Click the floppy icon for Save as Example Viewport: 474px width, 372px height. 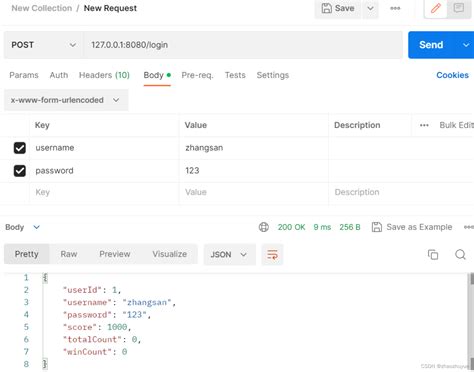[x=377, y=227]
